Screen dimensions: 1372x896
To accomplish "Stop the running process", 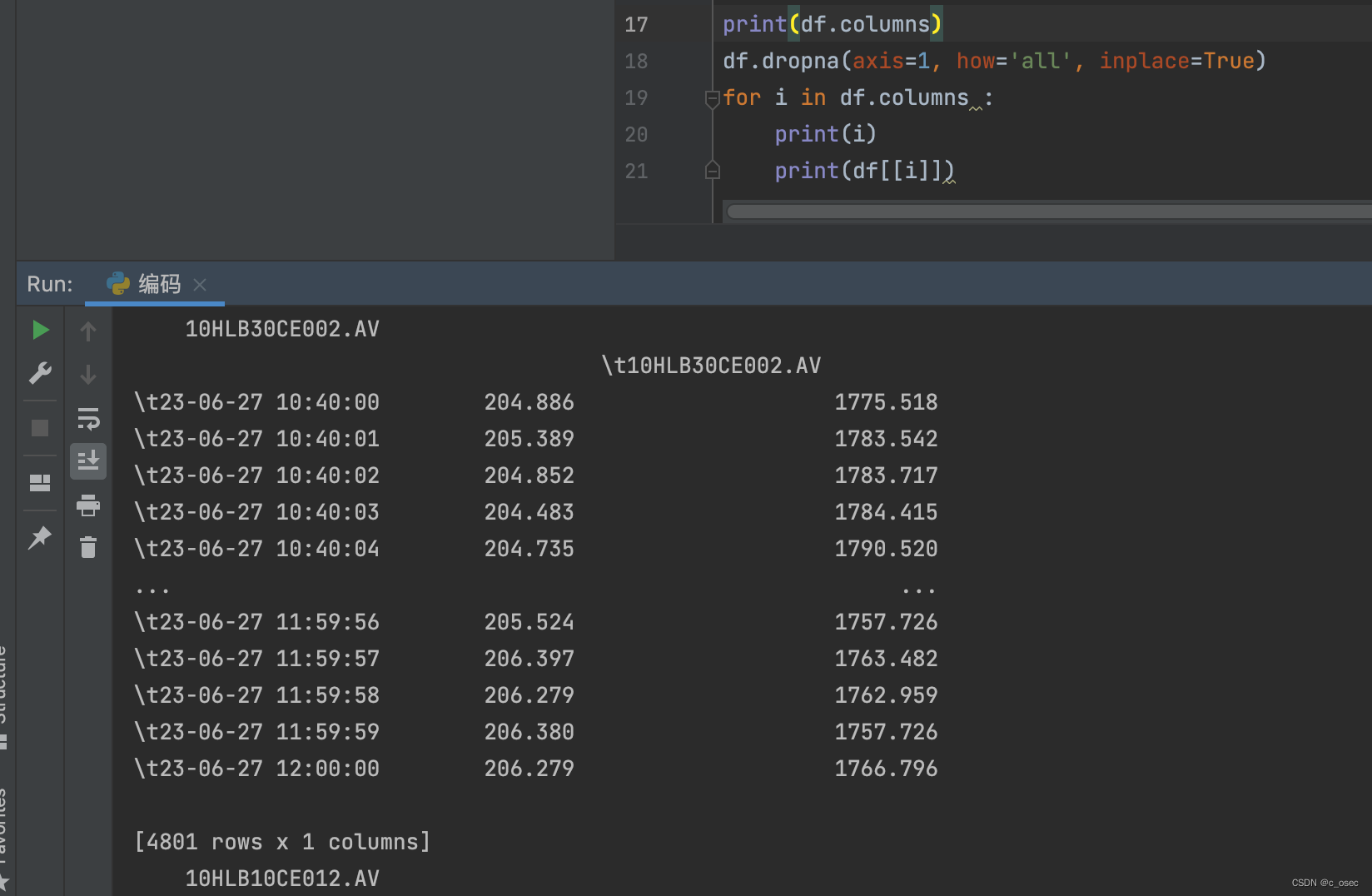I will pyautogui.click(x=40, y=426).
